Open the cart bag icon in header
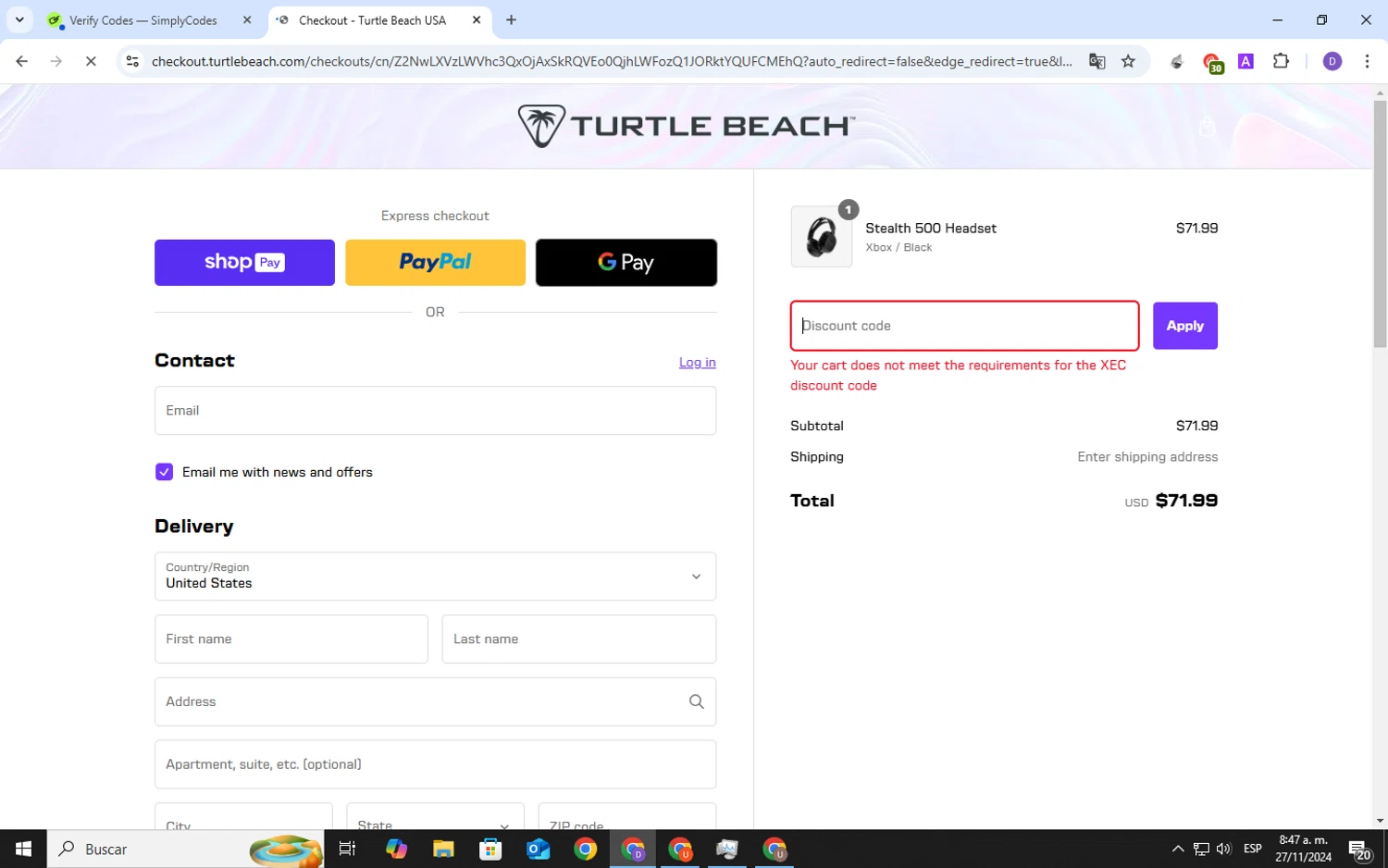 pos(1207,127)
